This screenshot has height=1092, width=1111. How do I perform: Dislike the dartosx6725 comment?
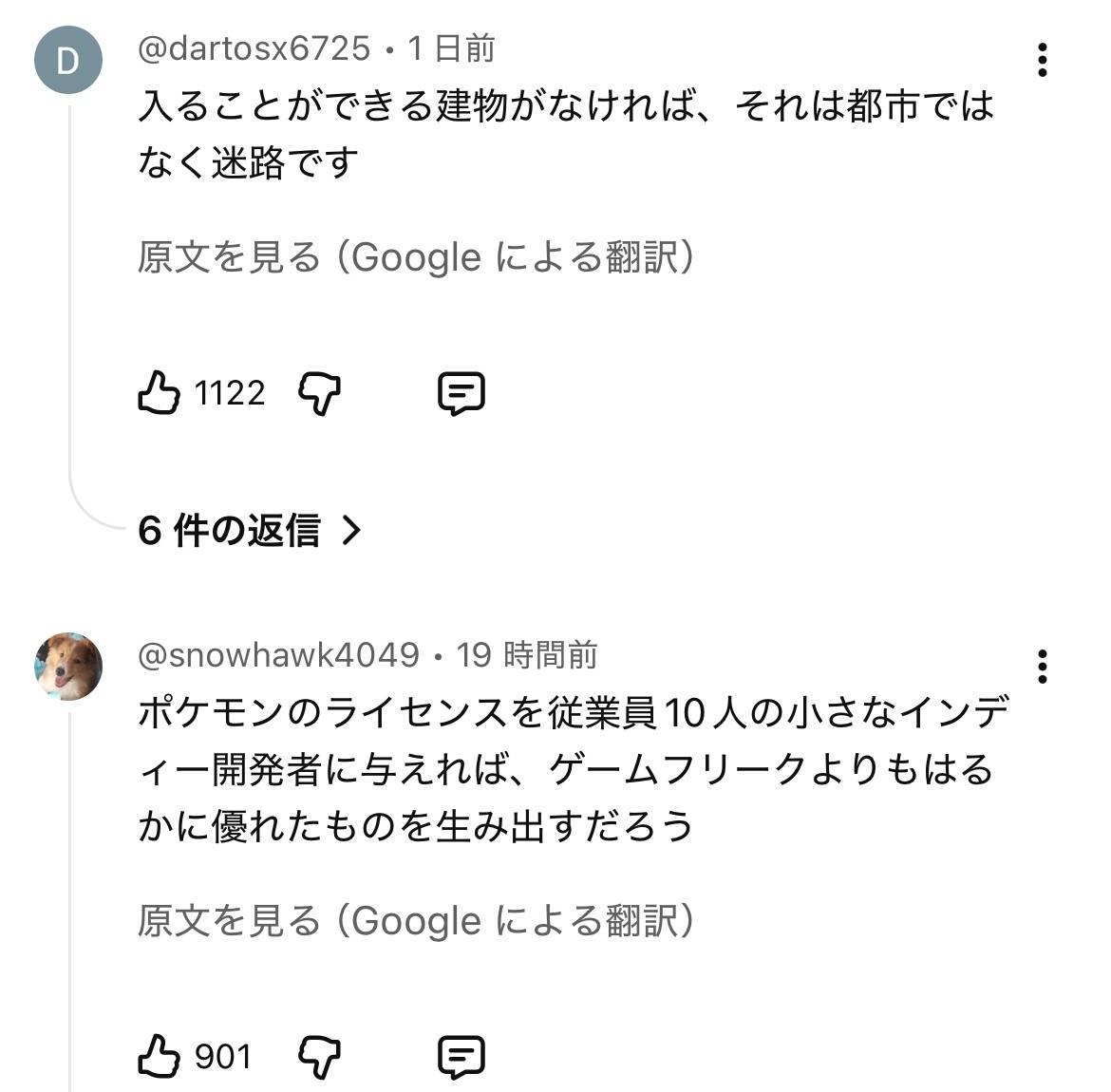320,393
